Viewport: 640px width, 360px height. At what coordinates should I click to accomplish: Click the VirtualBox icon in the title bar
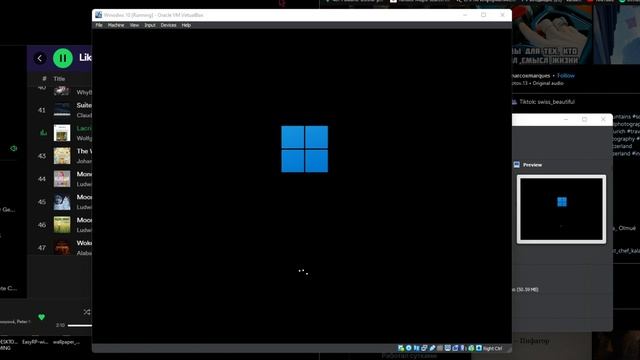(x=98, y=15)
